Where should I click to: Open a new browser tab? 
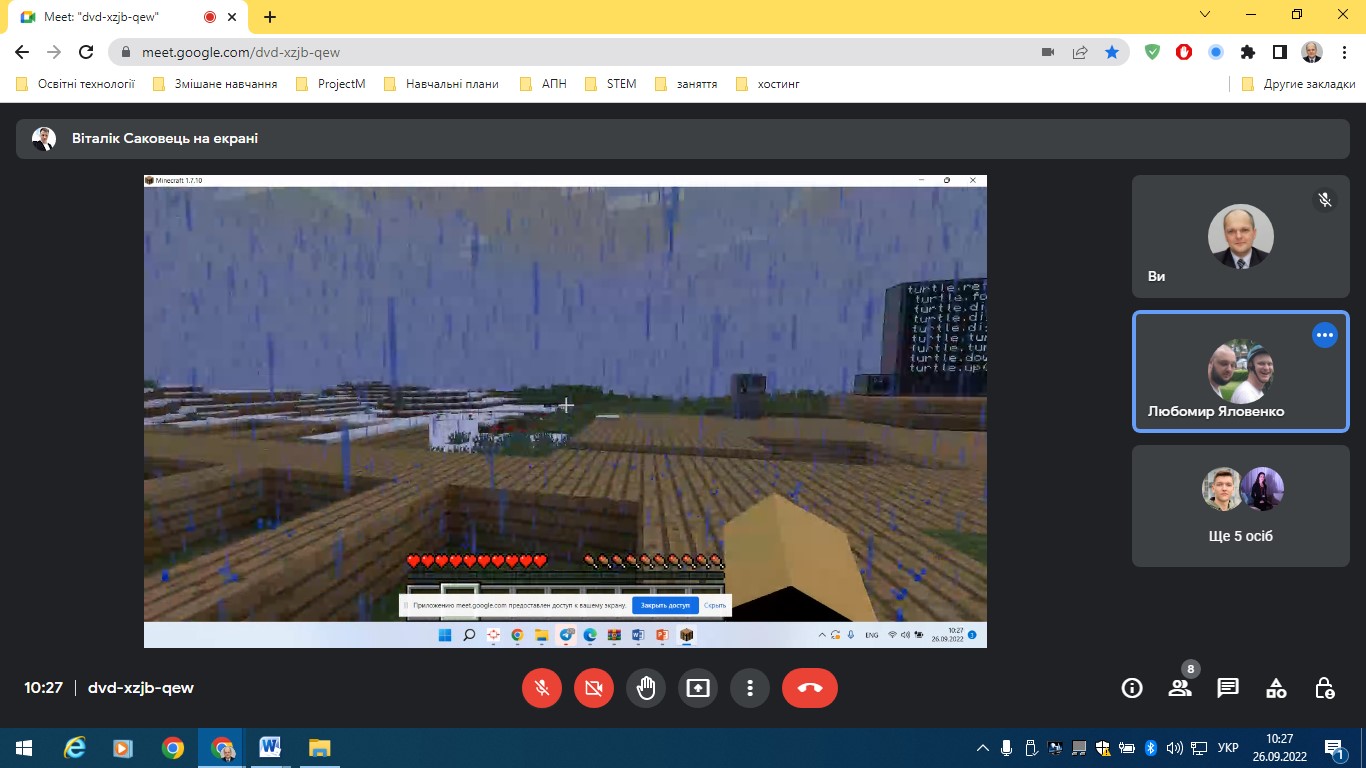pyautogui.click(x=270, y=17)
